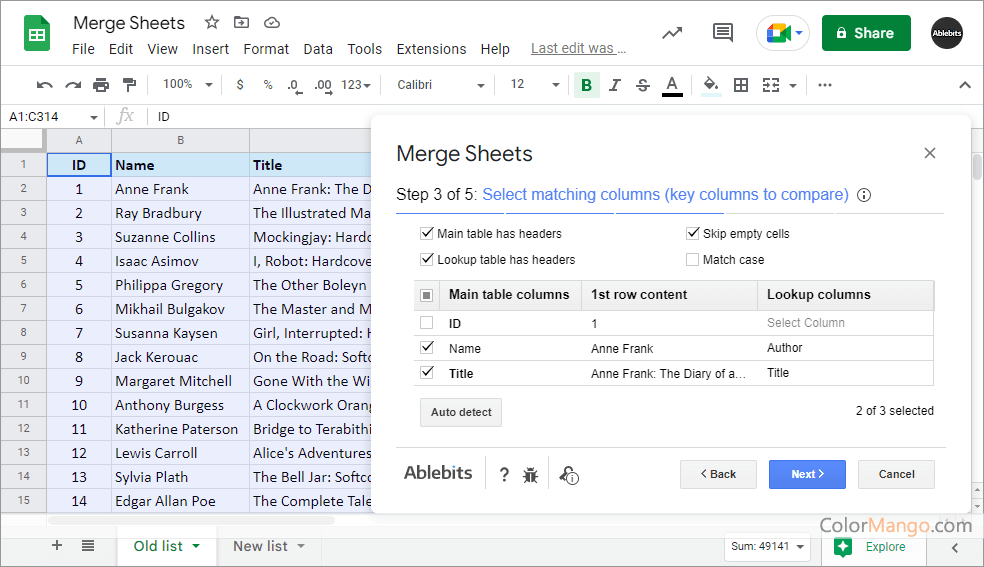Open the fill color picker
Image resolution: width=984 pixels, height=567 pixels.
(x=711, y=85)
